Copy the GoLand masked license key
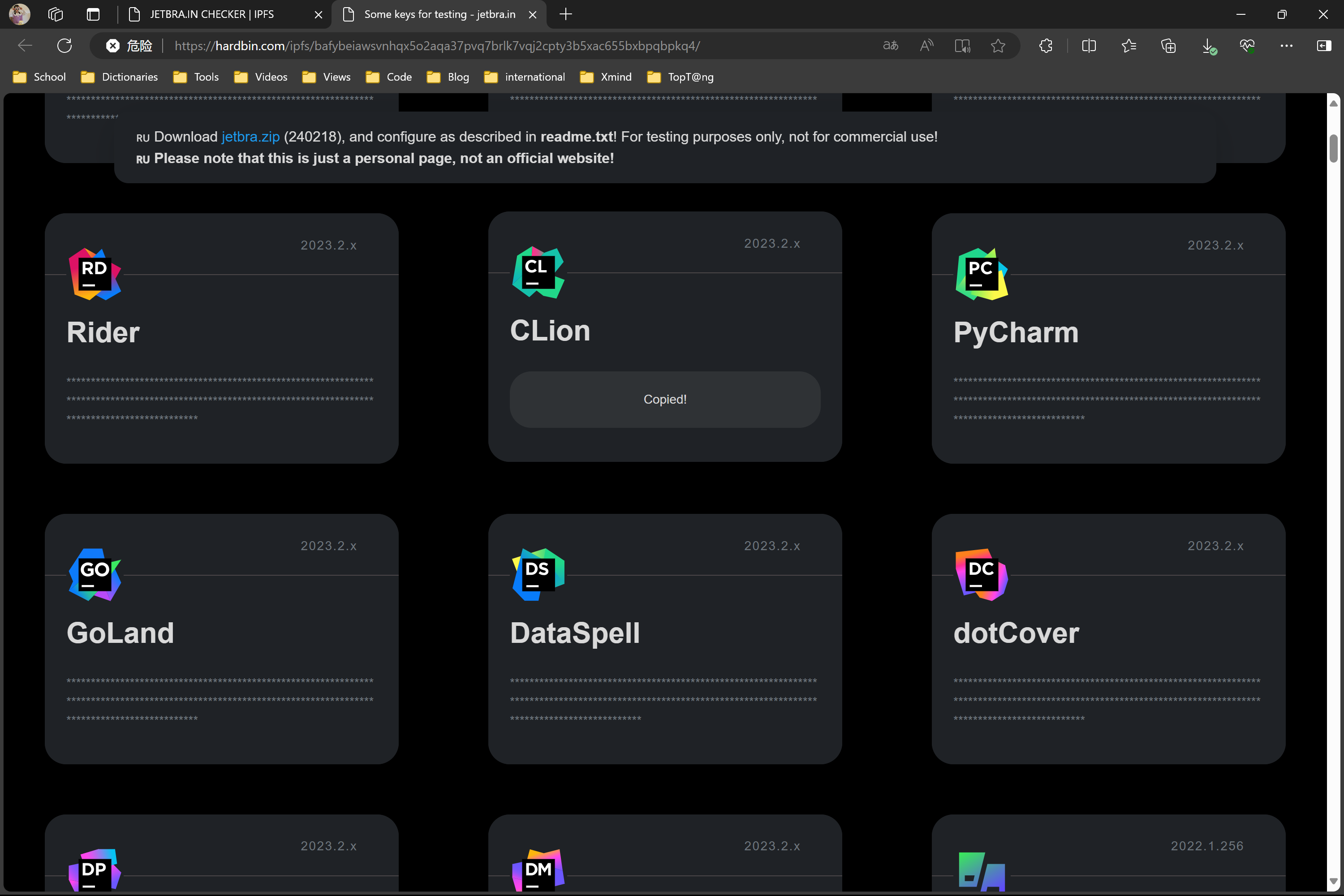1344x896 pixels. [220, 700]
